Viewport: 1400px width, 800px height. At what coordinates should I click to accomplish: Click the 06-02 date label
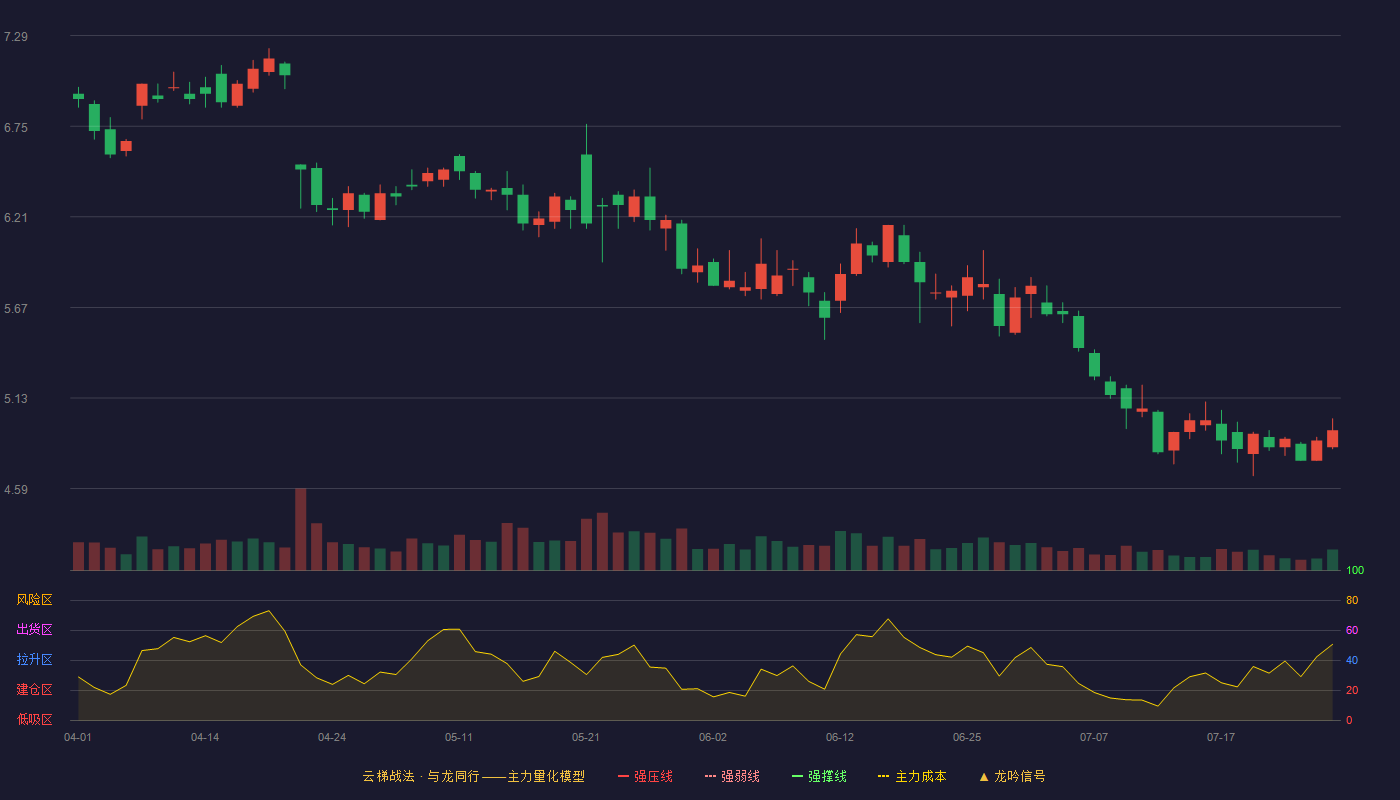click(x=713, y=737)
